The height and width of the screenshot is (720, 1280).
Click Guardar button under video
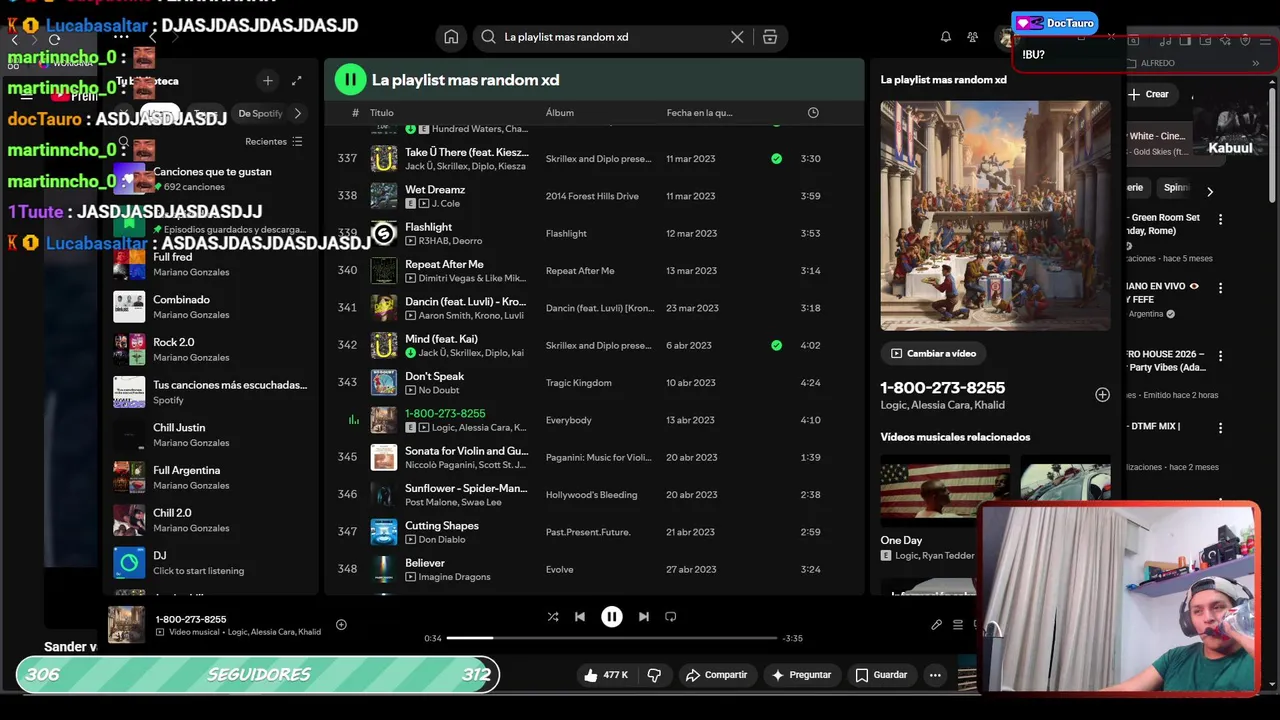(x=881, y=675)
